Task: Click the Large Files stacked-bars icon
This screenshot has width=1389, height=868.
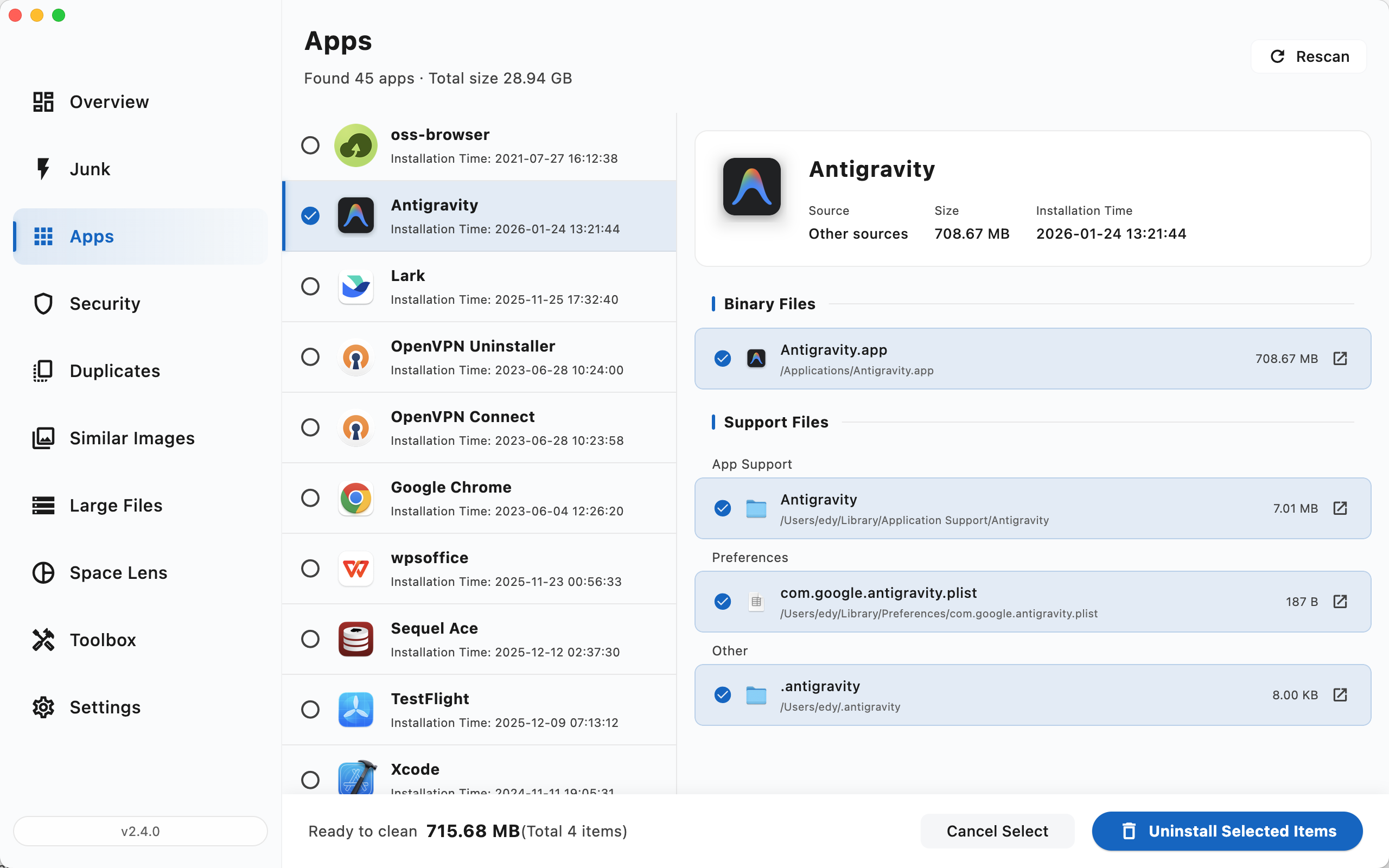Action: coord(43,505)
